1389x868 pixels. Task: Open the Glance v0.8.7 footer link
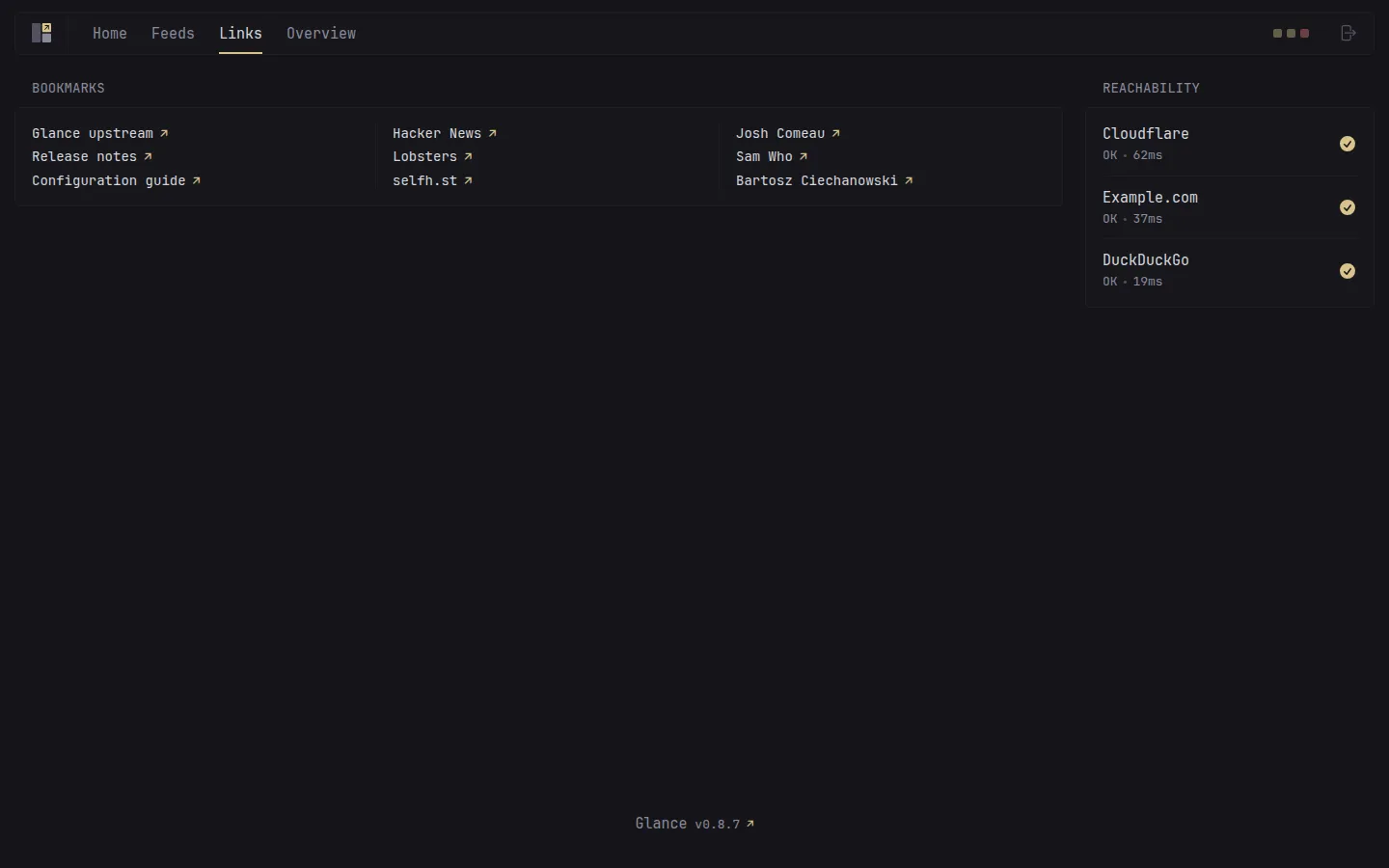point(694,824)
